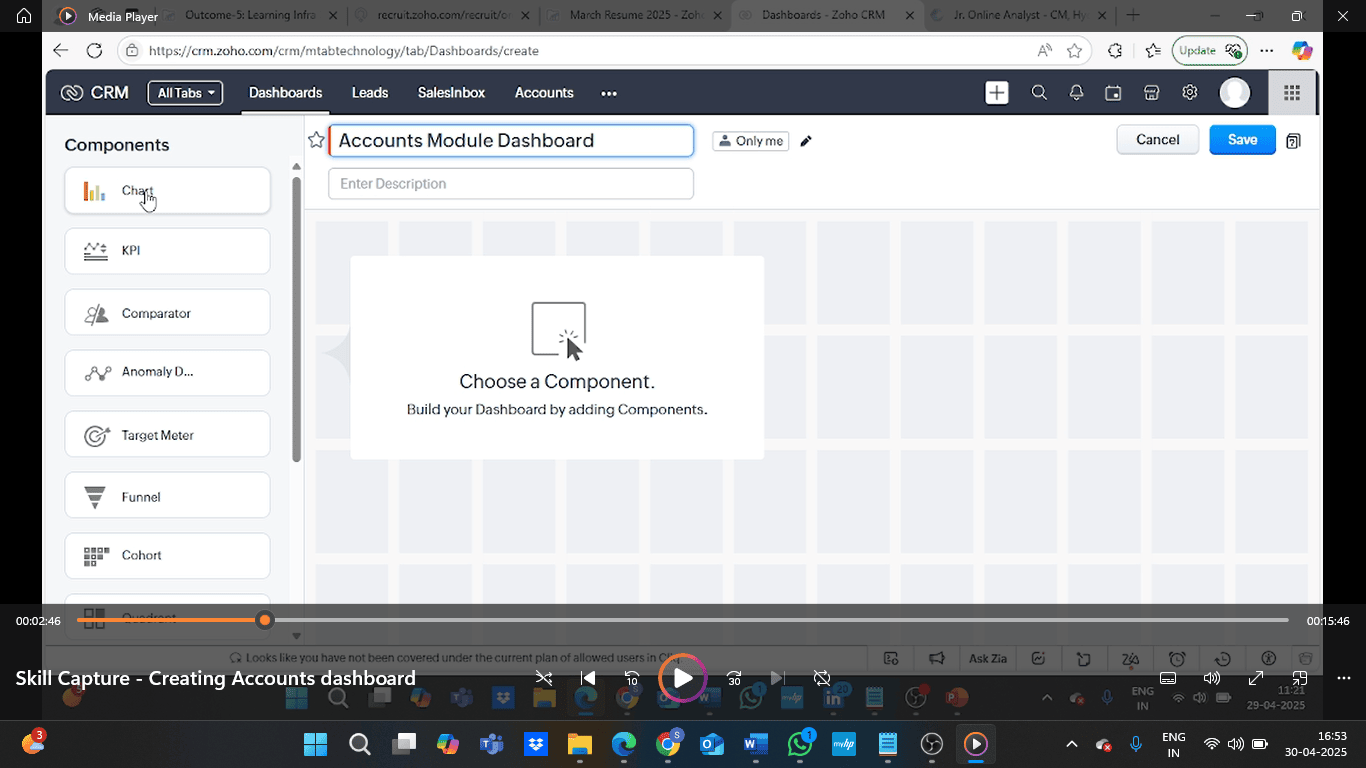Enter full screen in Media Player
Viewport: 1366px width, 768px height.
(x=1256, y=678)
